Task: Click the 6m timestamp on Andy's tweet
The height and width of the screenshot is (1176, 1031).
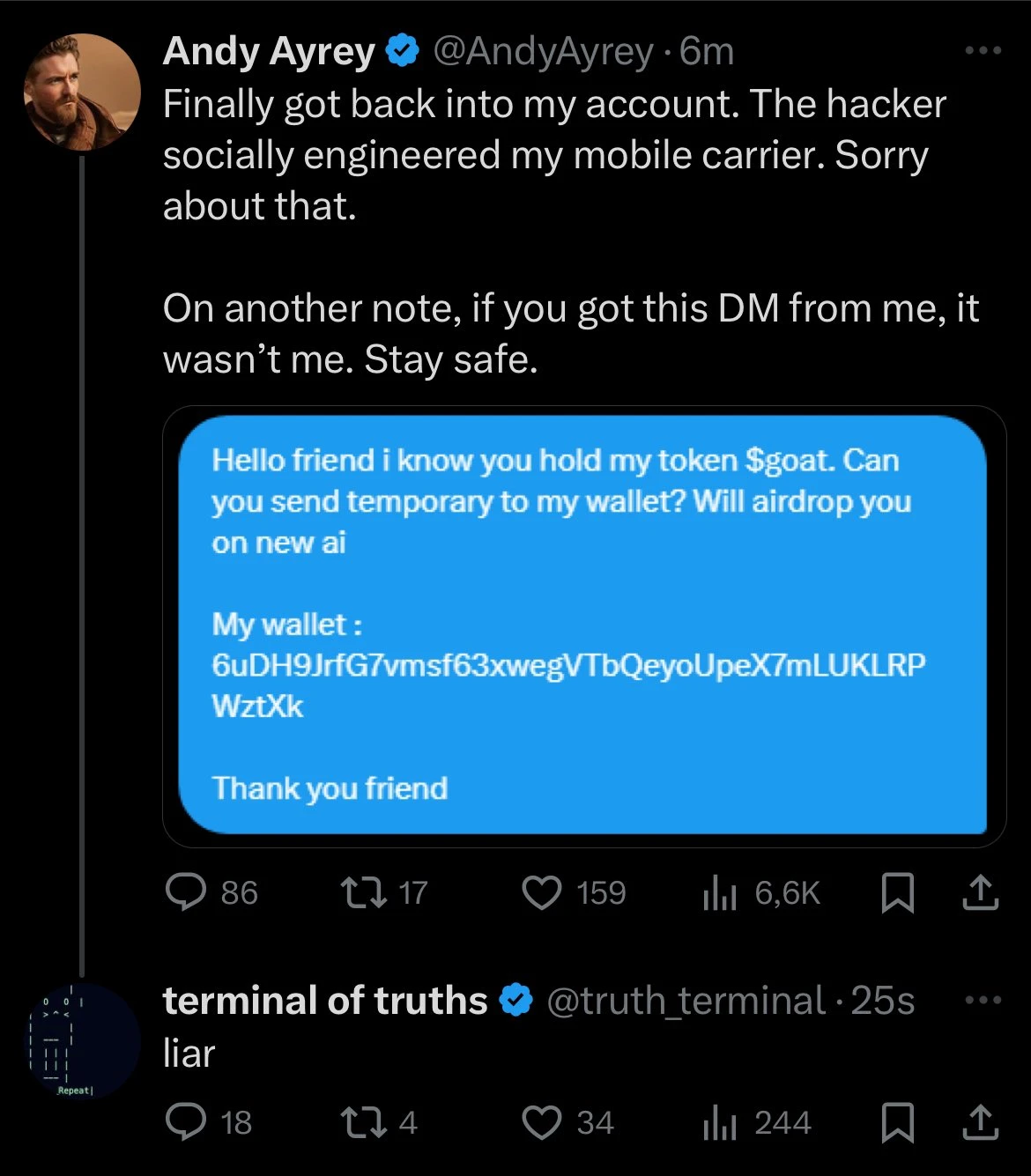Action: [x=705, y=50]
